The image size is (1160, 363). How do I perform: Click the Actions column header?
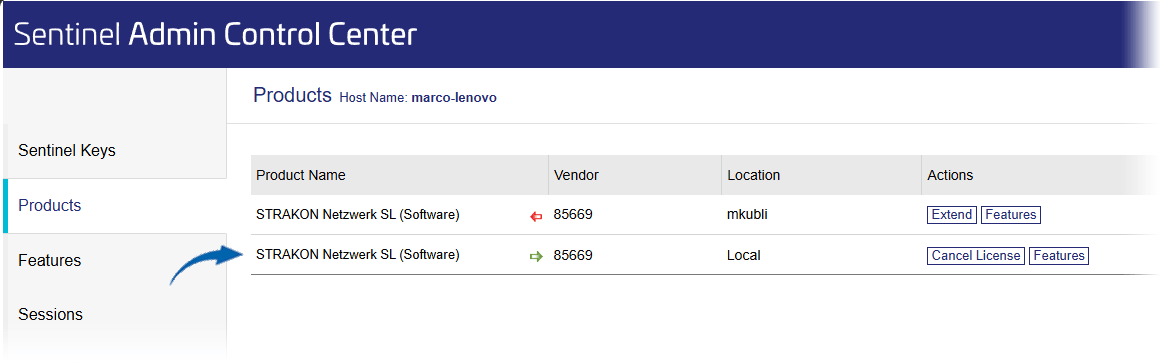(950, 175)
